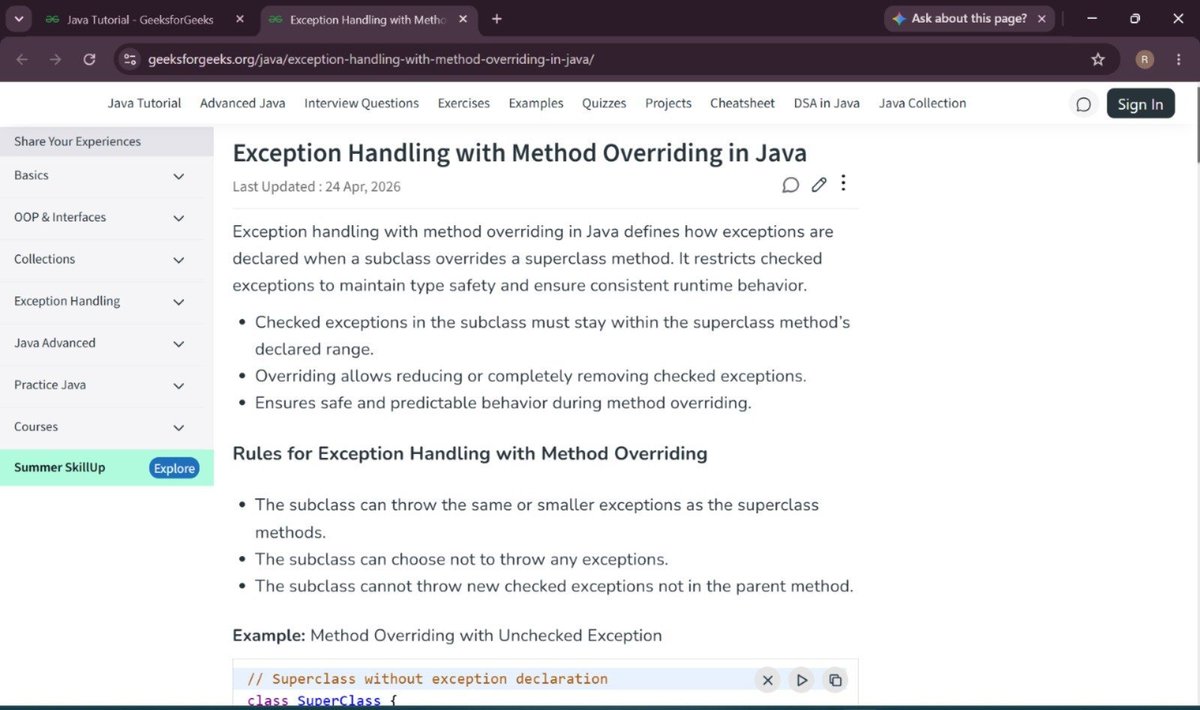
Task: Reload the page with refresh icon
Action: click(x=89, y=59)
